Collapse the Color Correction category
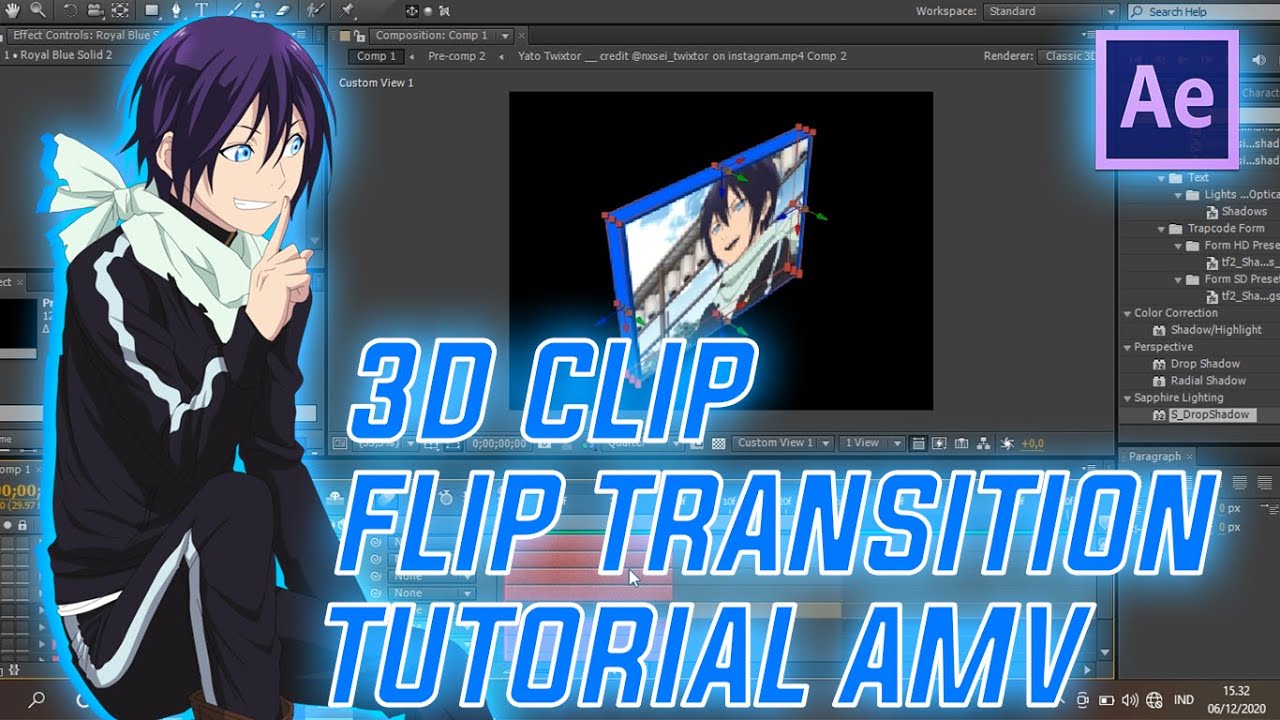 [x=1127, y=313]
